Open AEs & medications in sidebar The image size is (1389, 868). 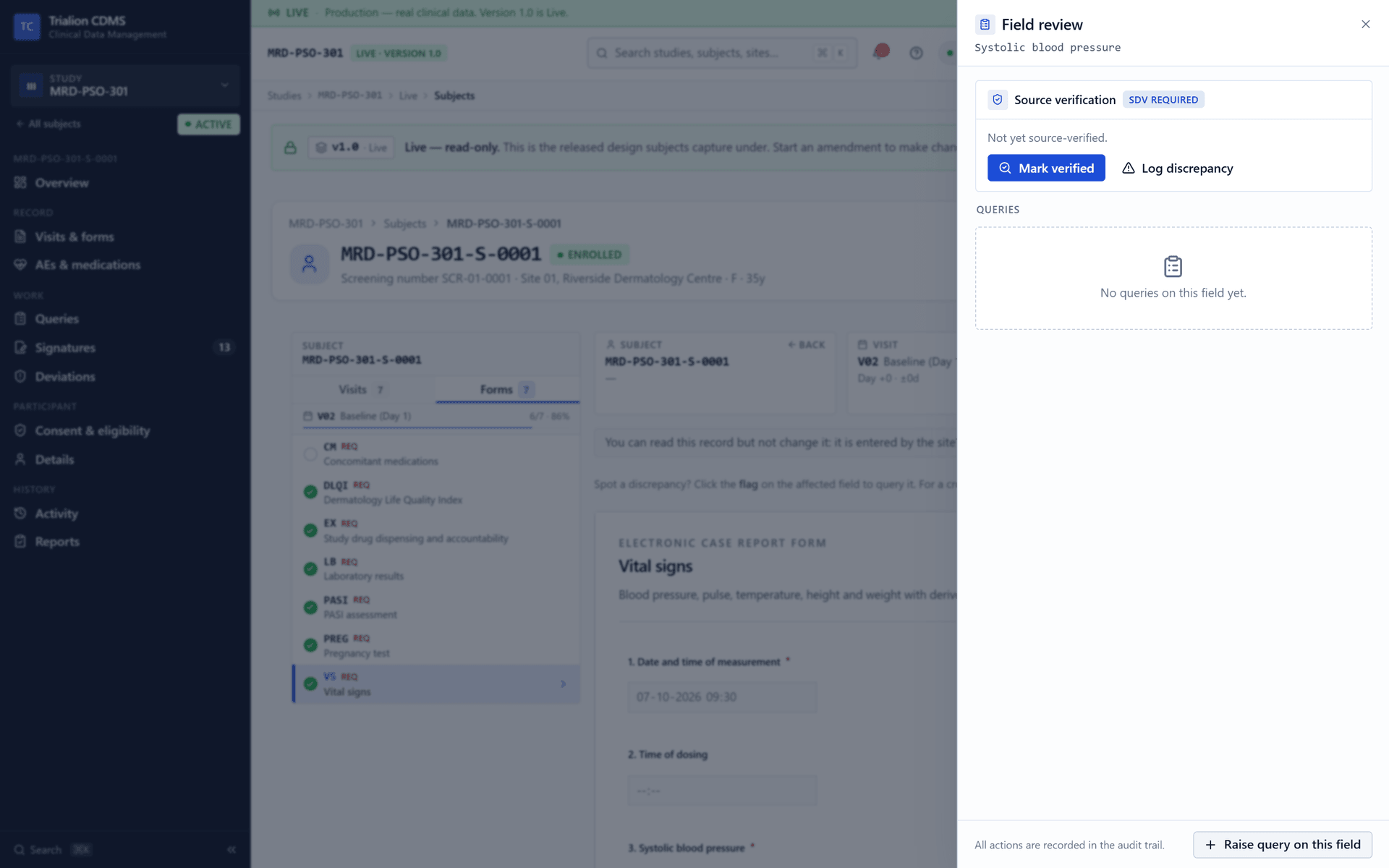click(x=124, y=265)
